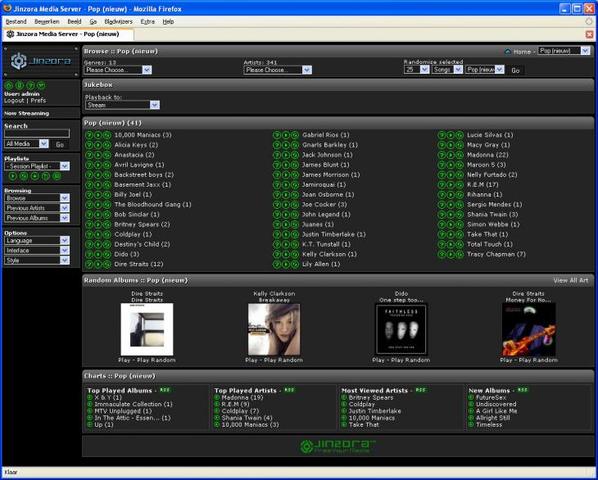Click the Logout link
This screenshot has width=598, height=480.
[x=14, y=101]
